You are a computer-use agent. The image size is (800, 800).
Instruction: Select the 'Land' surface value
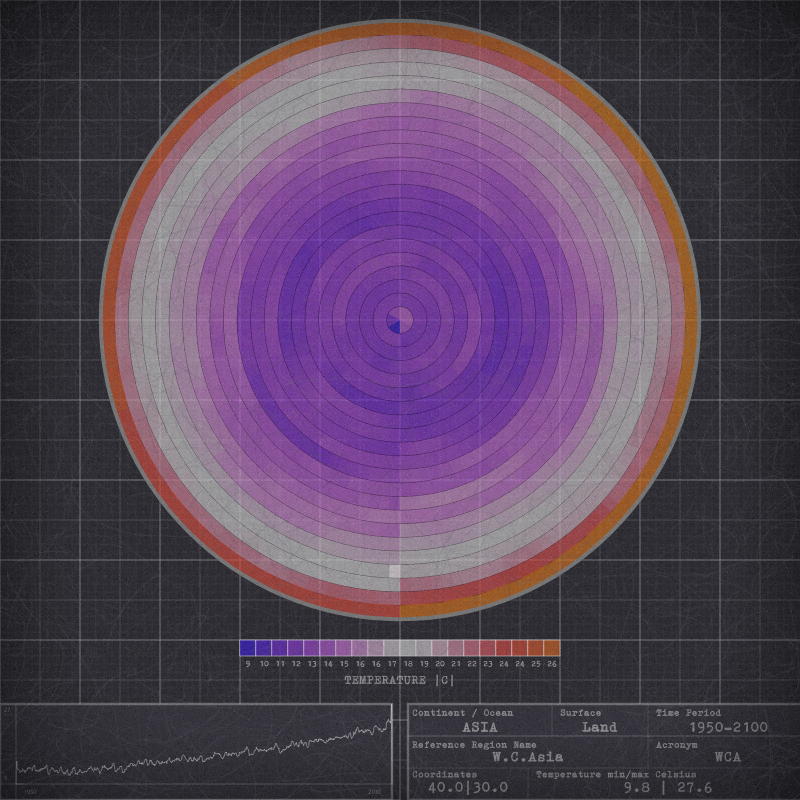click(599, 727)
